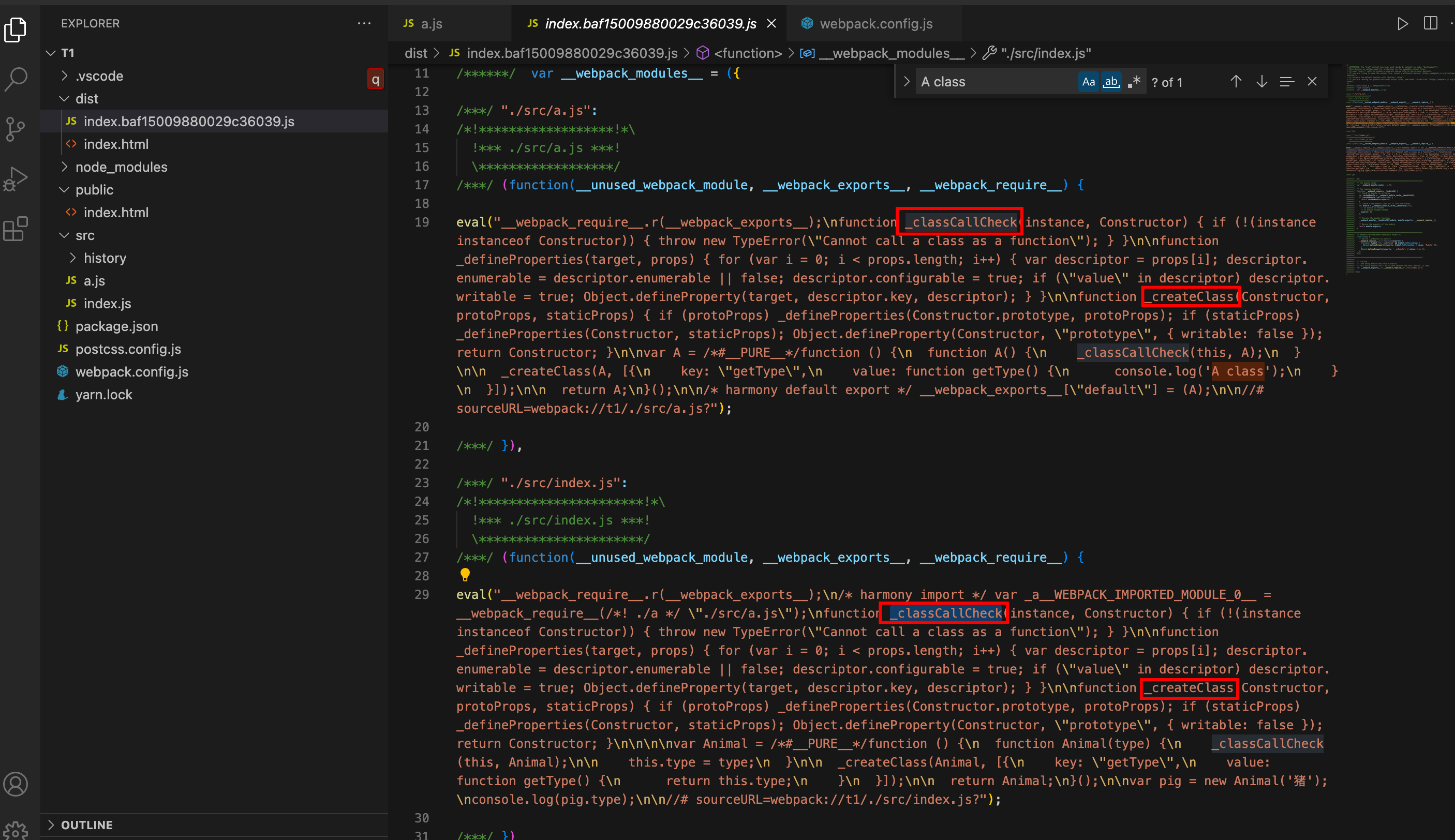1455x840 pixels.
Task: Click the EXPLORER panel title
Action: point(90,24)
